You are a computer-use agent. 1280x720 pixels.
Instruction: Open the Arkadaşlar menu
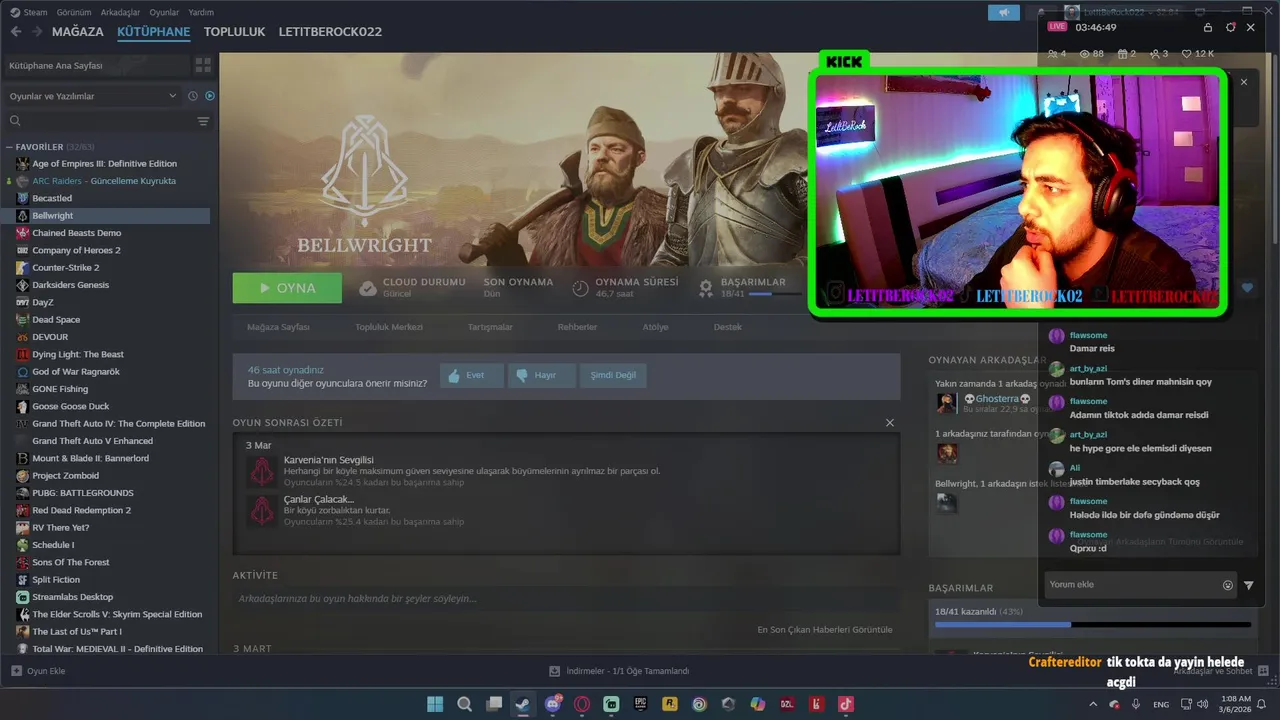point(120,12)
